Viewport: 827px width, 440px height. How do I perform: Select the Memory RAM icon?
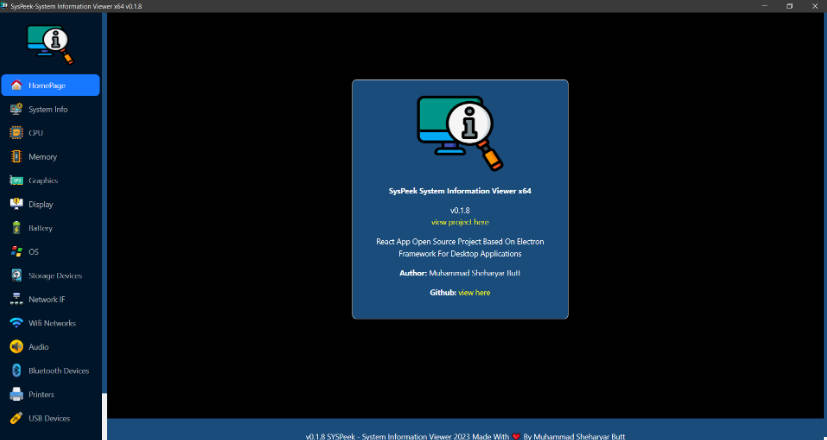click(16, 157)
